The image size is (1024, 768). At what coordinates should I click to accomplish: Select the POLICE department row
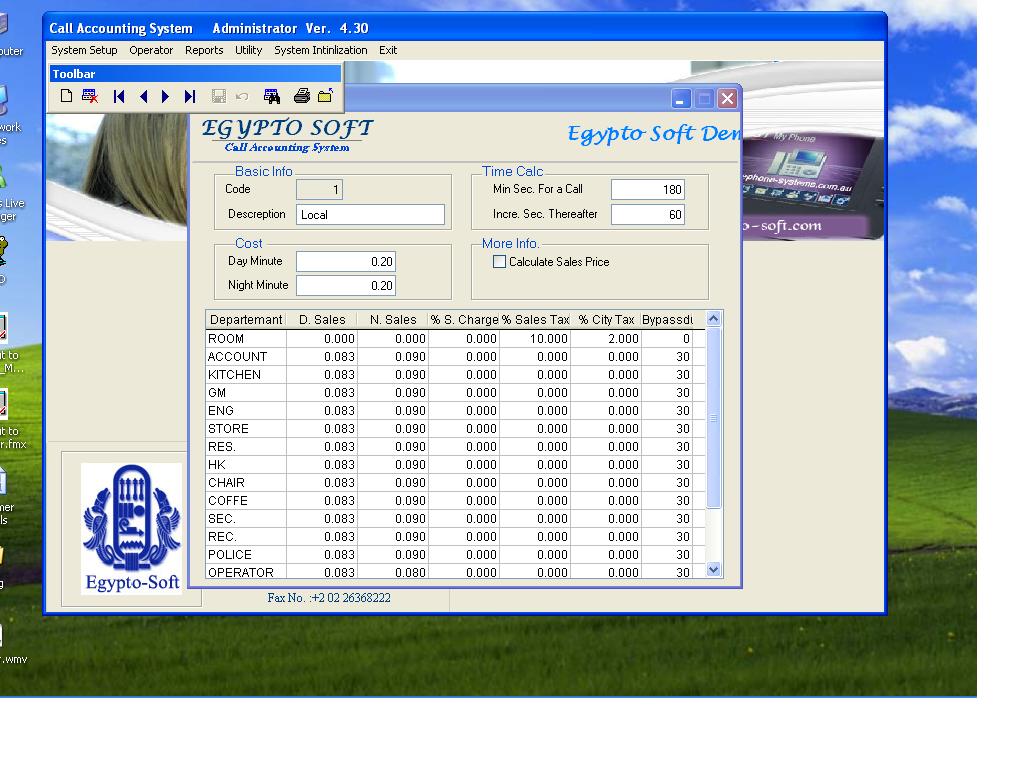pyautogui.click(x=455, y=554)
